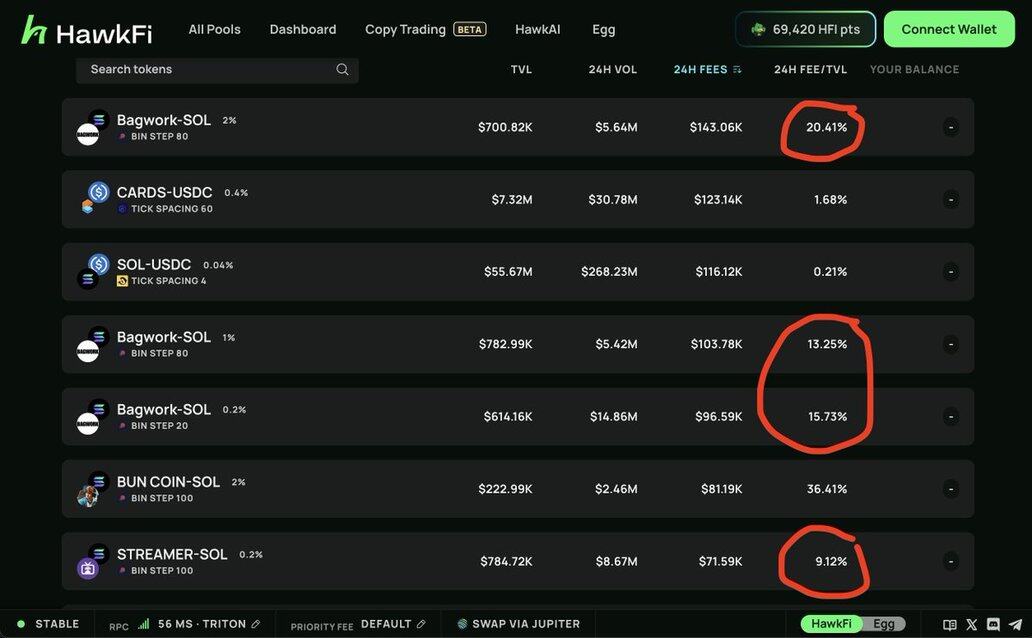1032x638 pixels.
Task: Click the Search tokens input field
Action: pyautogui.click(x=217, y=69)
